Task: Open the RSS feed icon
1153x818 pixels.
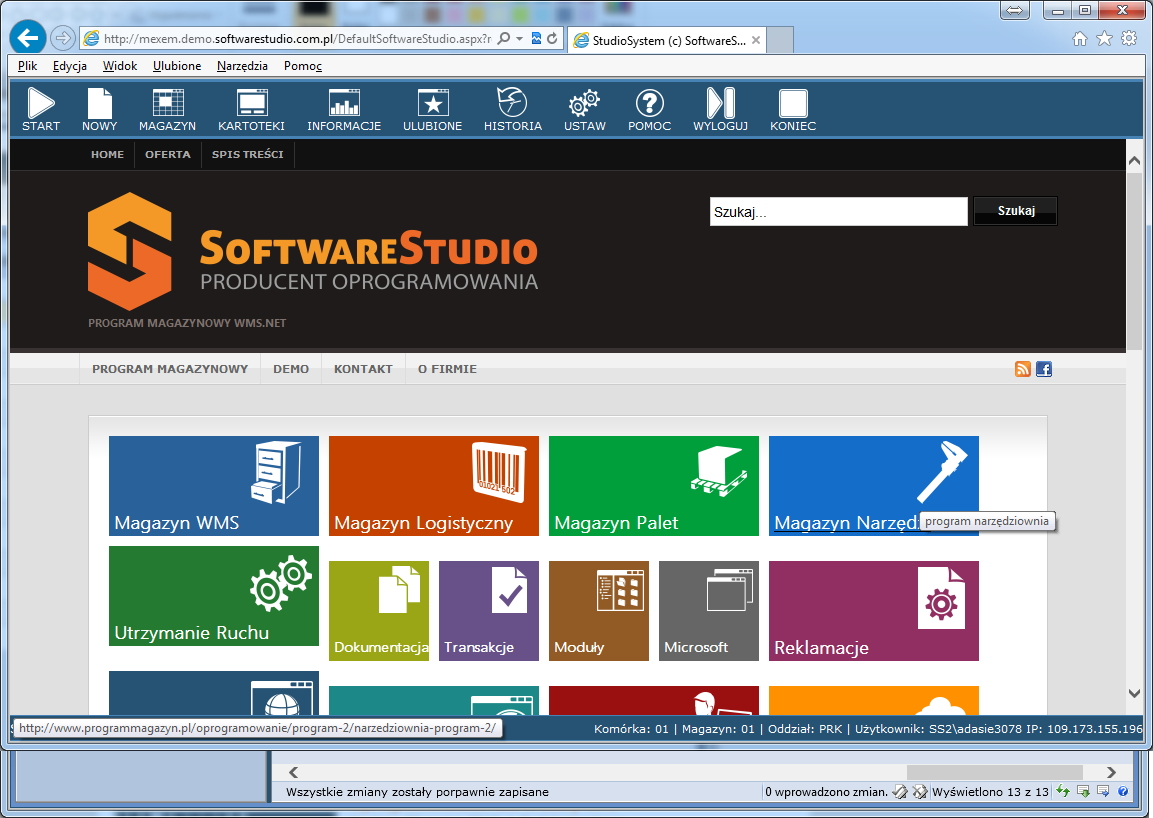Action: click(1022, 369)
